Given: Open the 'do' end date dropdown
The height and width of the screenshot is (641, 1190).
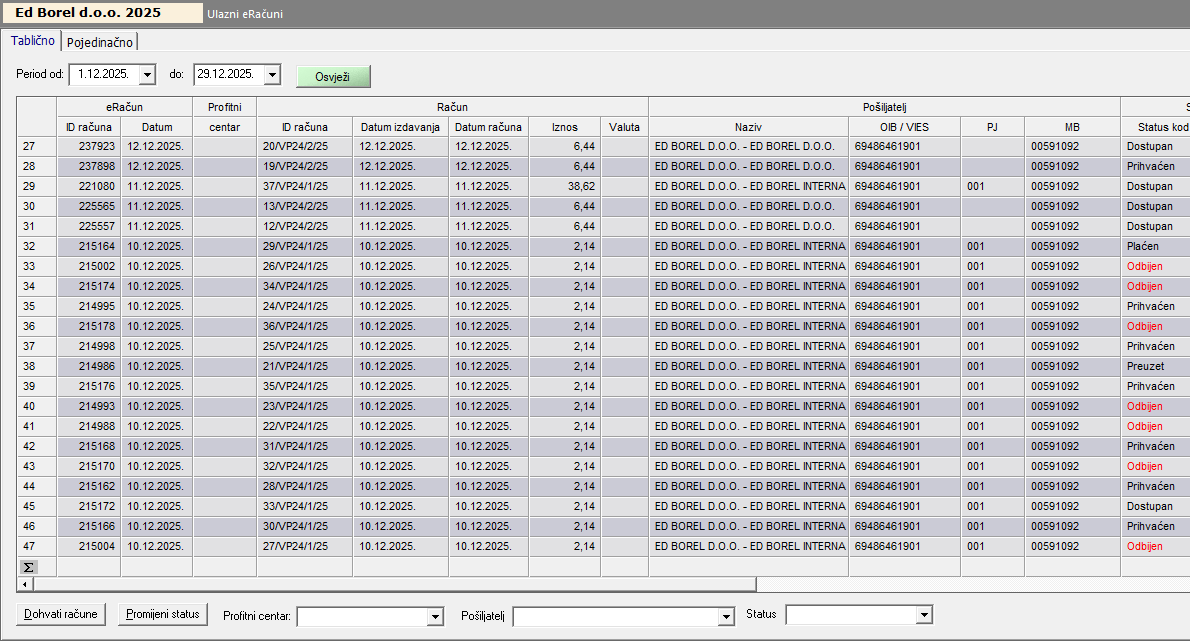Looking at the screenshot, I should (x=273, y=75).
